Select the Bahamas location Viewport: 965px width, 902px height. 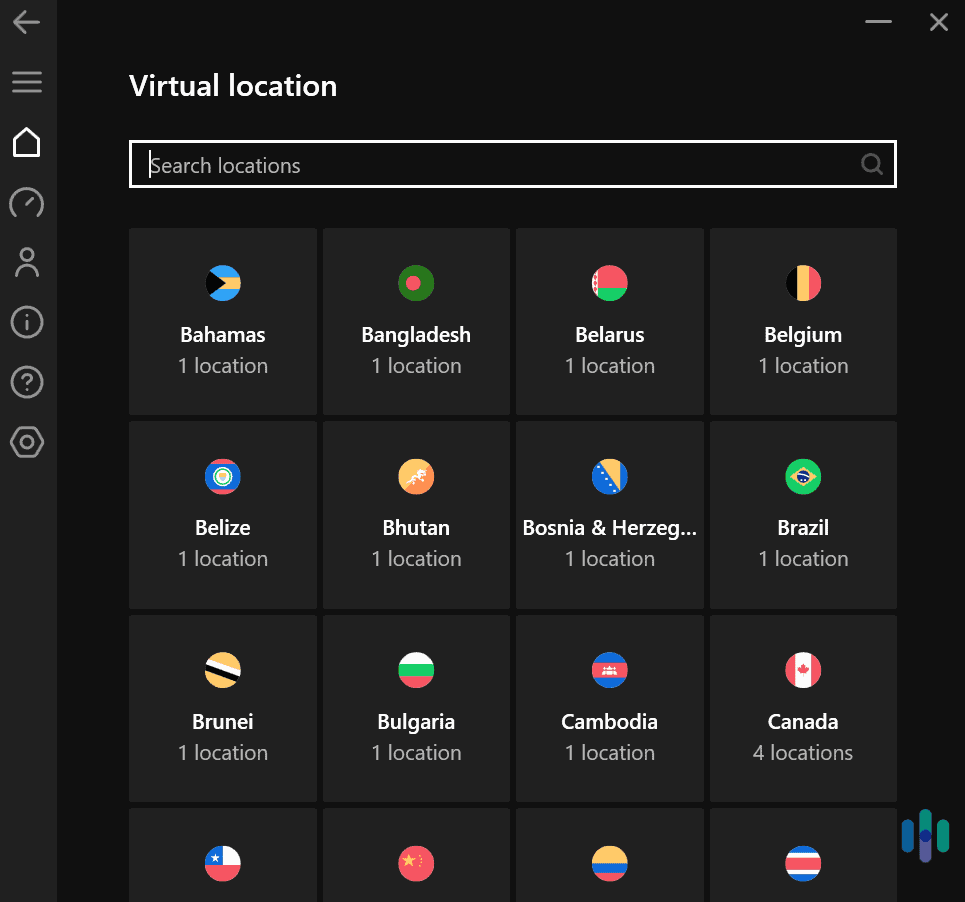coord(222,321)
